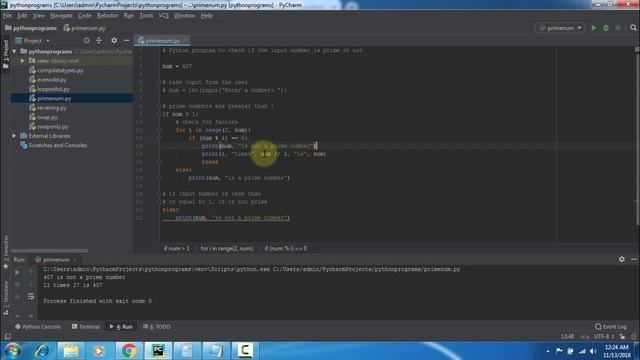The height and width of the screenshot is (360, 640).
Task: Expand External Libraries node
Action: point(14,136)
